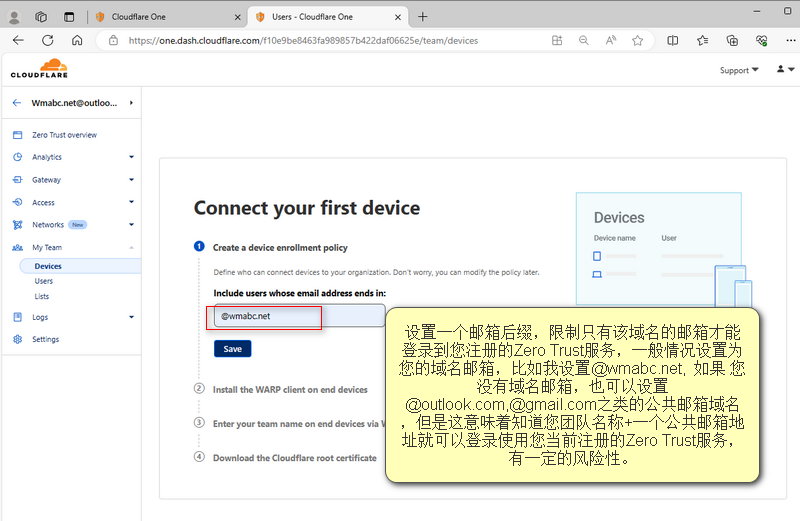Save the device enrollment policy

233,349
